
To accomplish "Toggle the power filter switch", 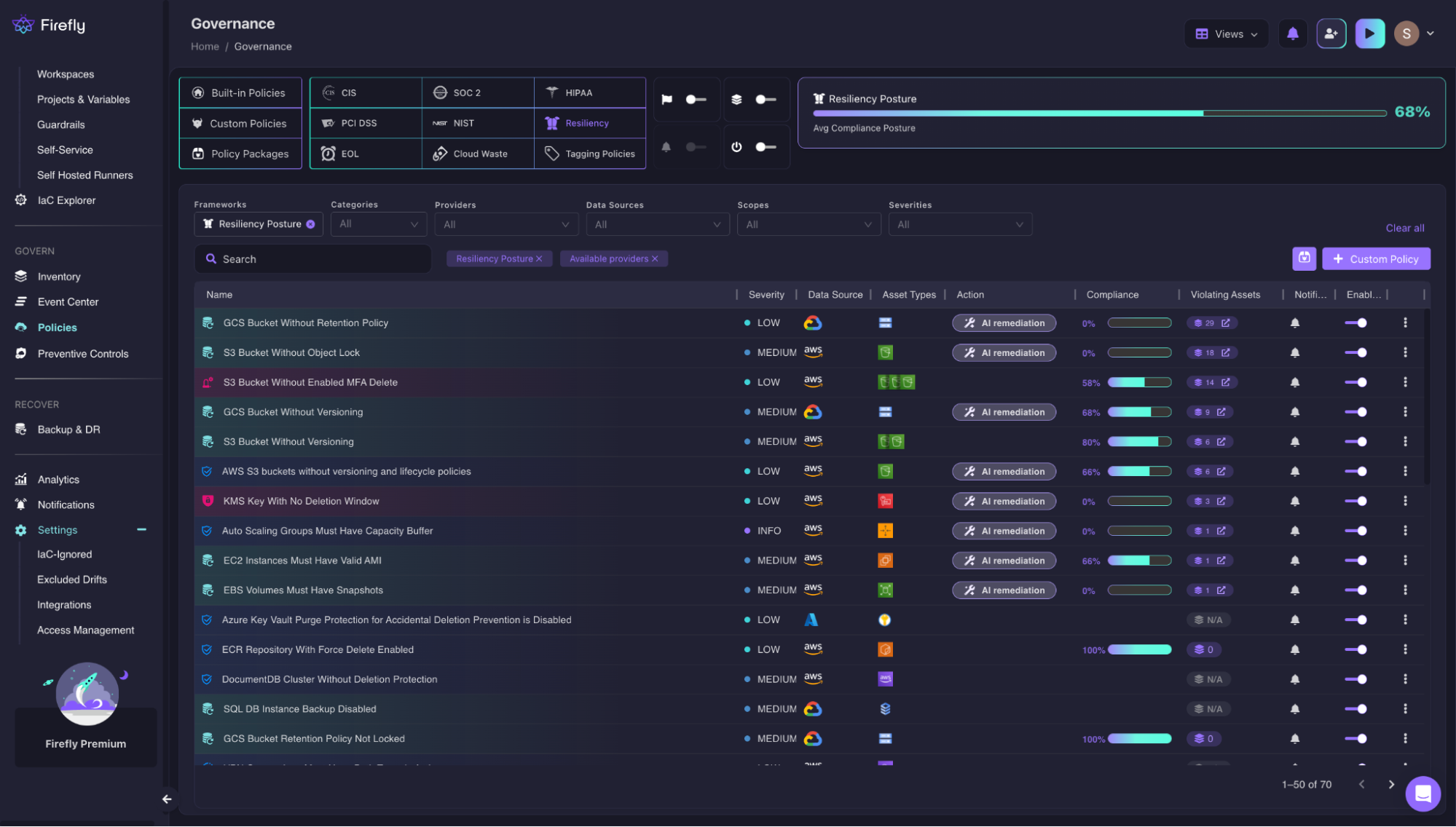I will 765,147.
